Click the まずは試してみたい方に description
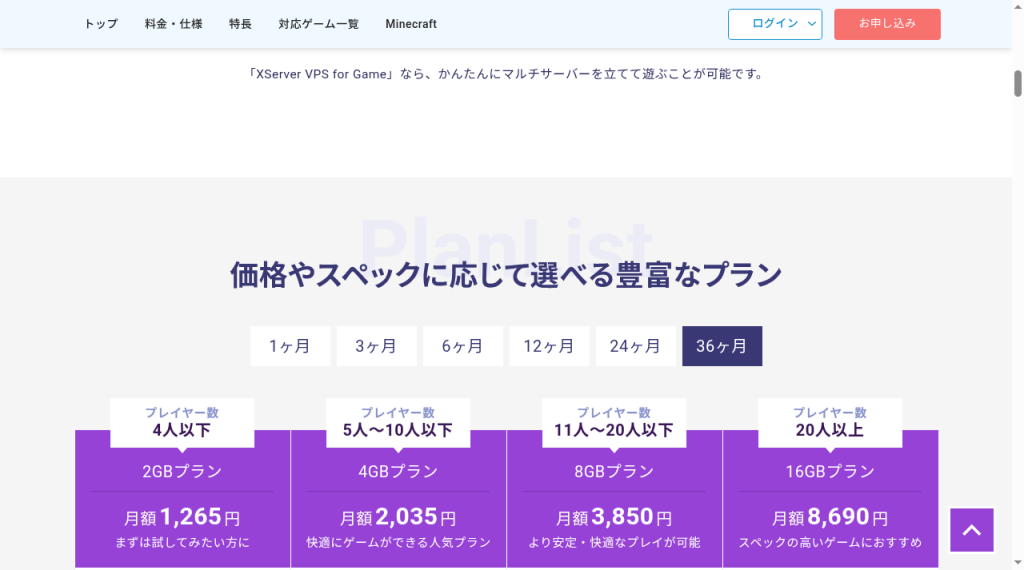The width and height of the screenshot is (1024, 570). pyautogui.click(x=182, y=543)
